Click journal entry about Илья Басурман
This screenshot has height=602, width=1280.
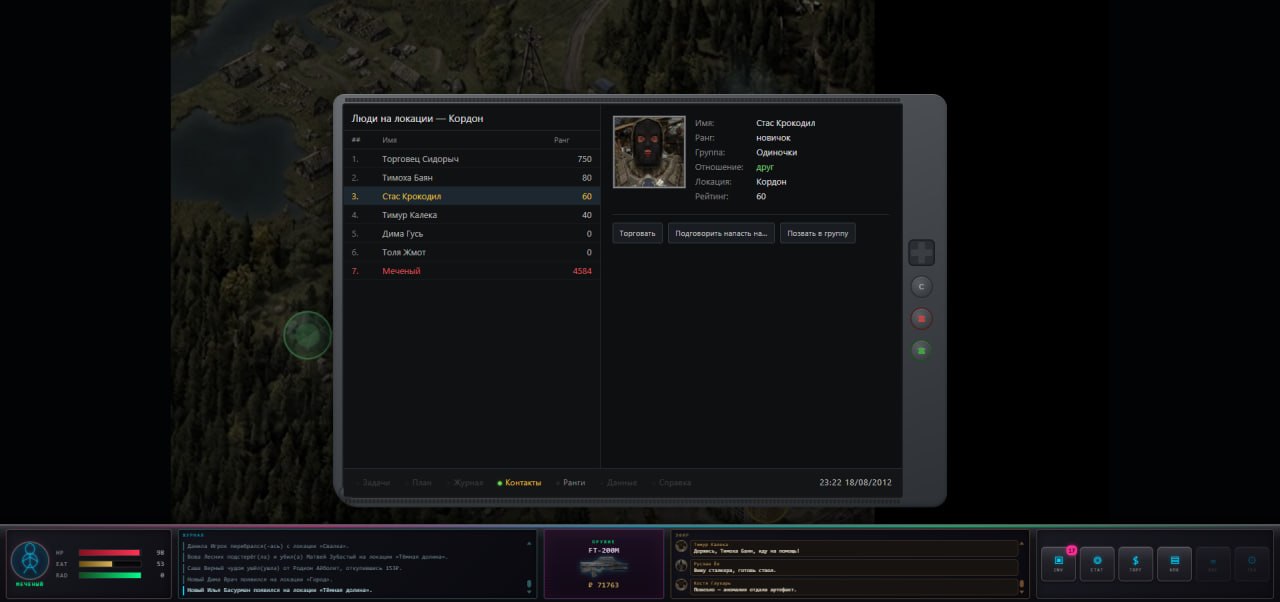click(x=279, y=590)
